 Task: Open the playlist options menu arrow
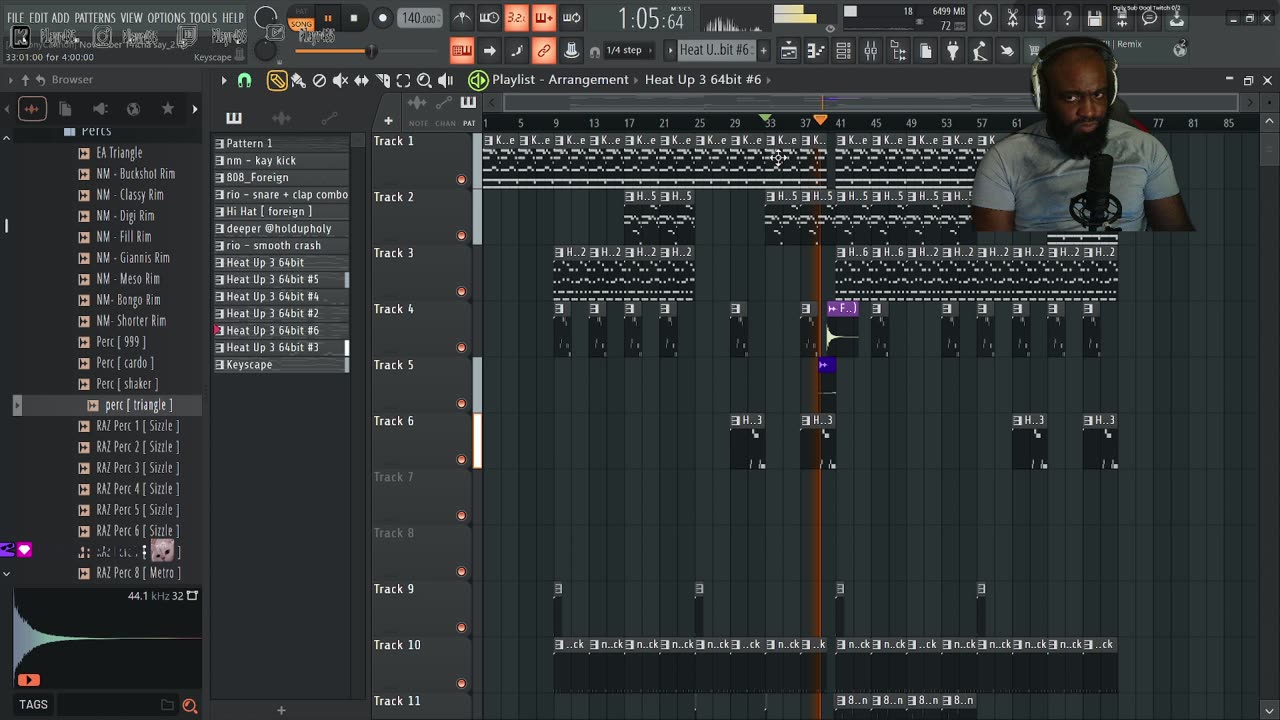click(x=224, y=81)
